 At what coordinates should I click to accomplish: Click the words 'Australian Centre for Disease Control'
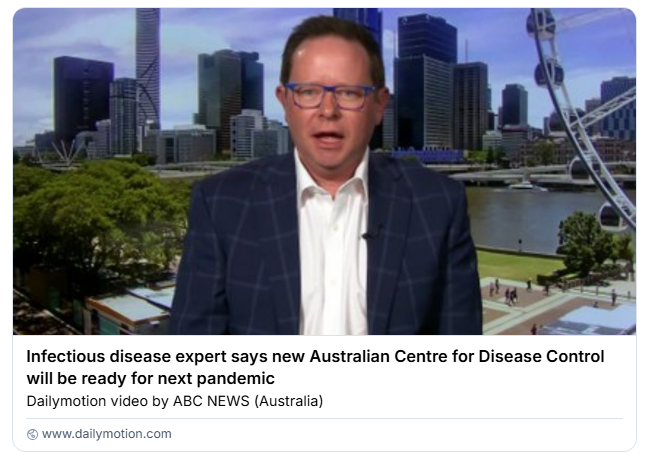click(x=457, y=357)
